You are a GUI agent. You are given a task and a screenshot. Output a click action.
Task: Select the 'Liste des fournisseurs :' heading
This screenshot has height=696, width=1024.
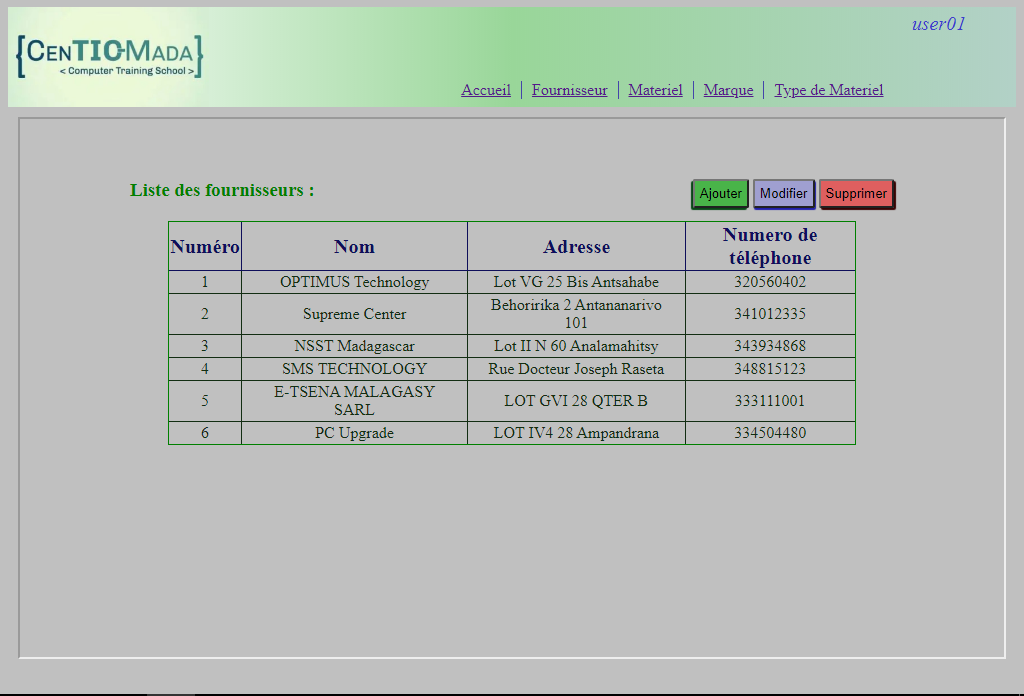[222, 190]
